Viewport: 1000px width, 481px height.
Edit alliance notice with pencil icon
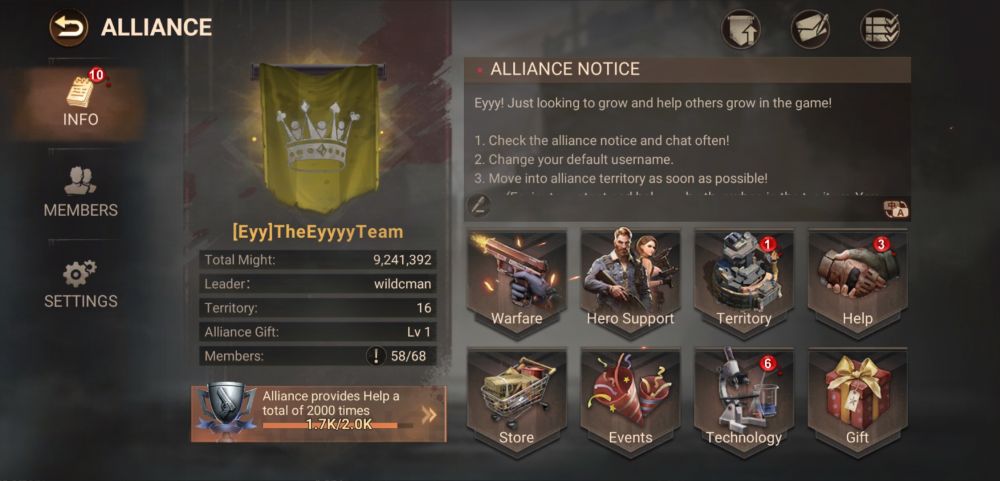click(x=479, y=205)
